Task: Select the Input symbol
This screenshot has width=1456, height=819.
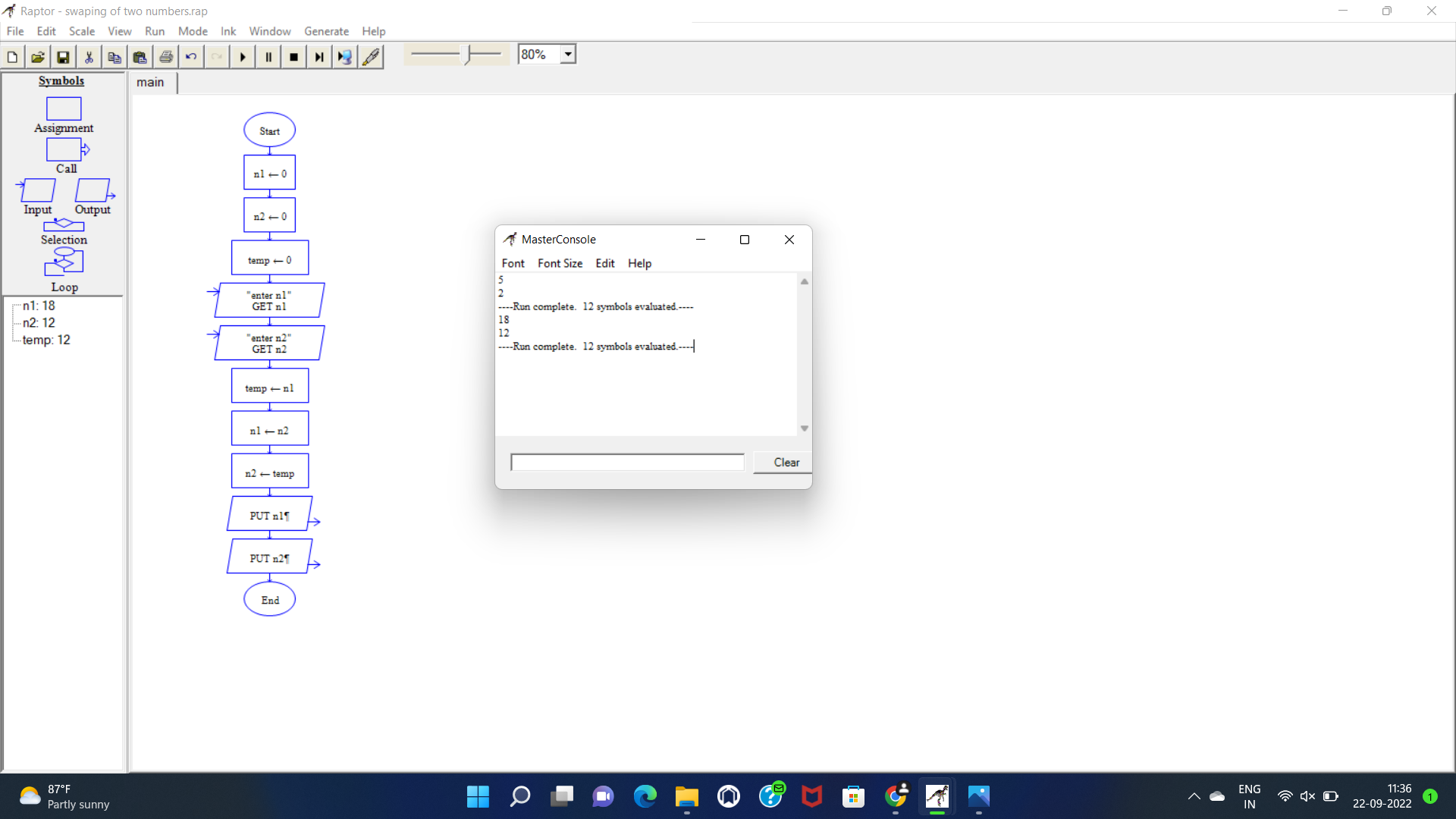Action: (x=36, y=192)
